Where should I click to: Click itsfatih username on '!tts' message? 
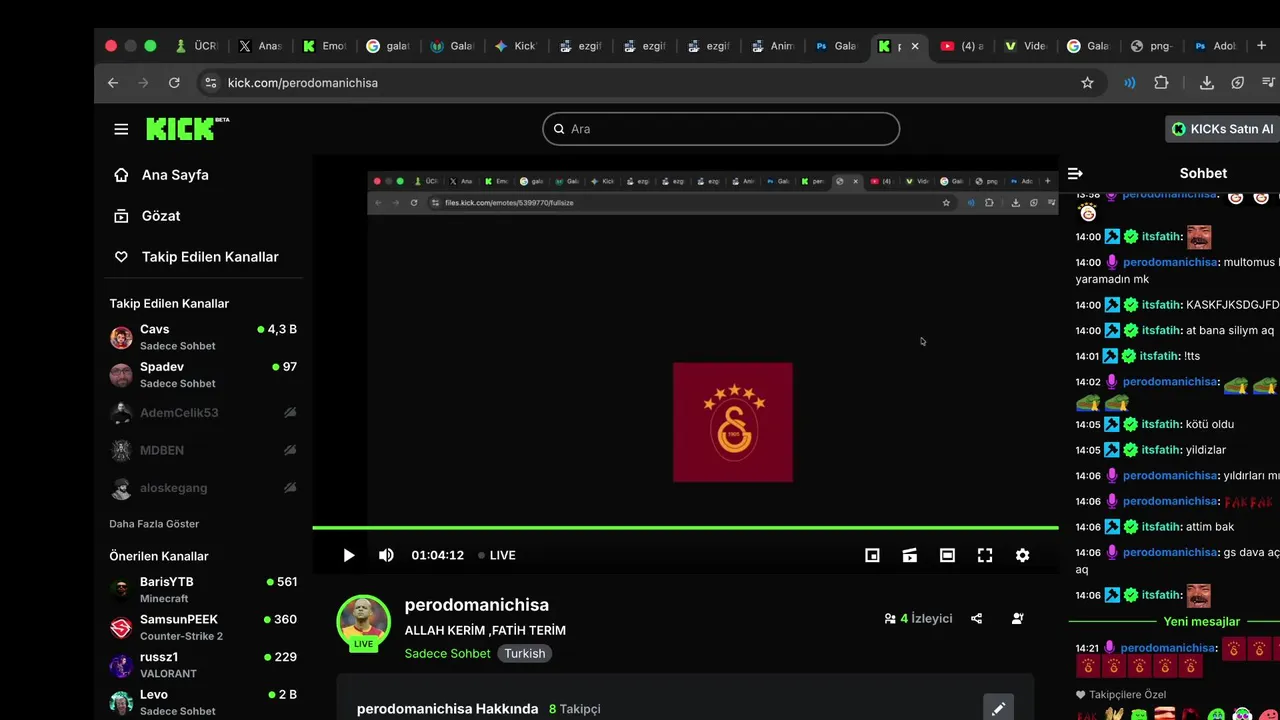[1160, 356]
